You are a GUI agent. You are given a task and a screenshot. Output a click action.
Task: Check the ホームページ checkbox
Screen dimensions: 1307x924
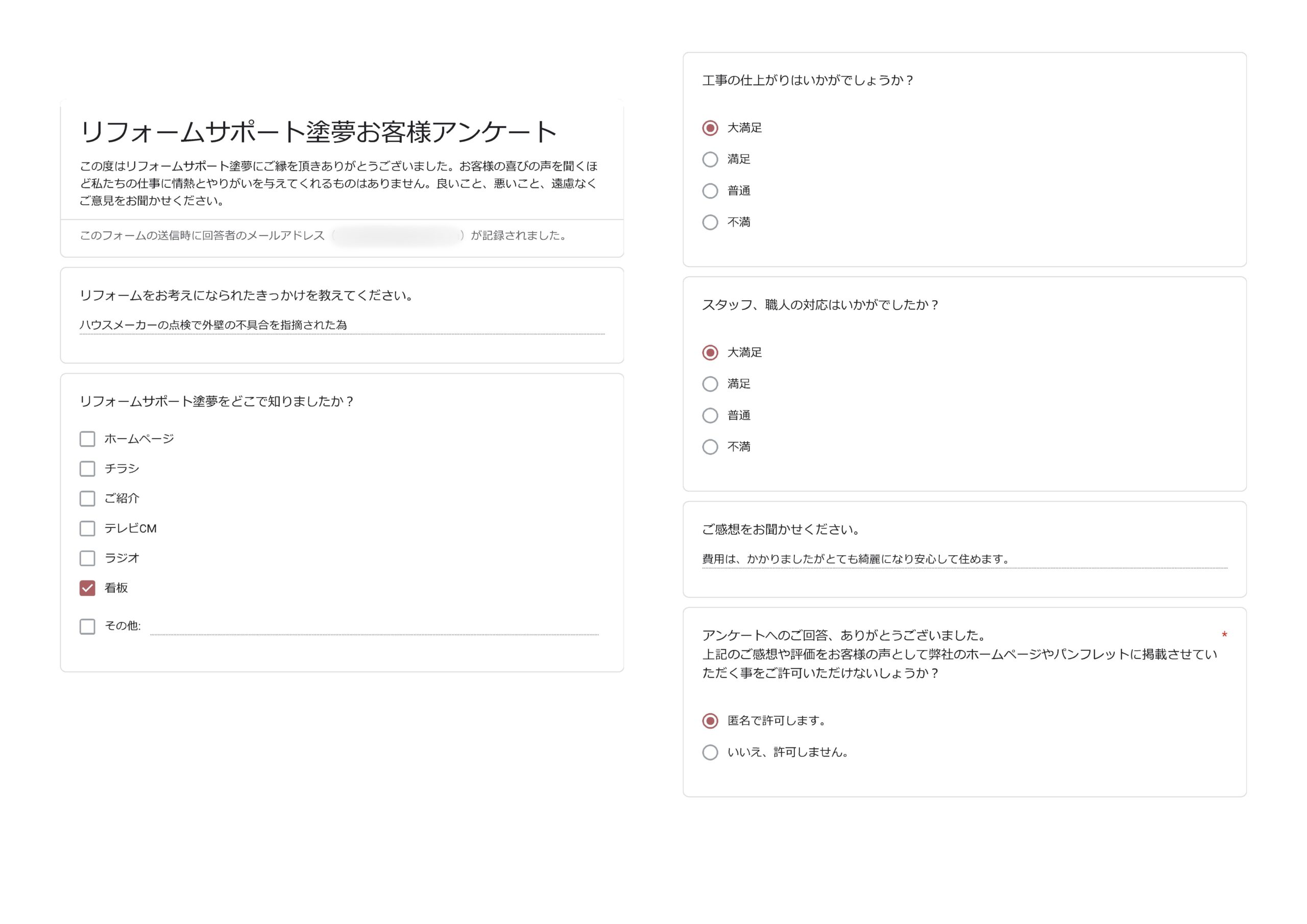(x=87, y=439)
